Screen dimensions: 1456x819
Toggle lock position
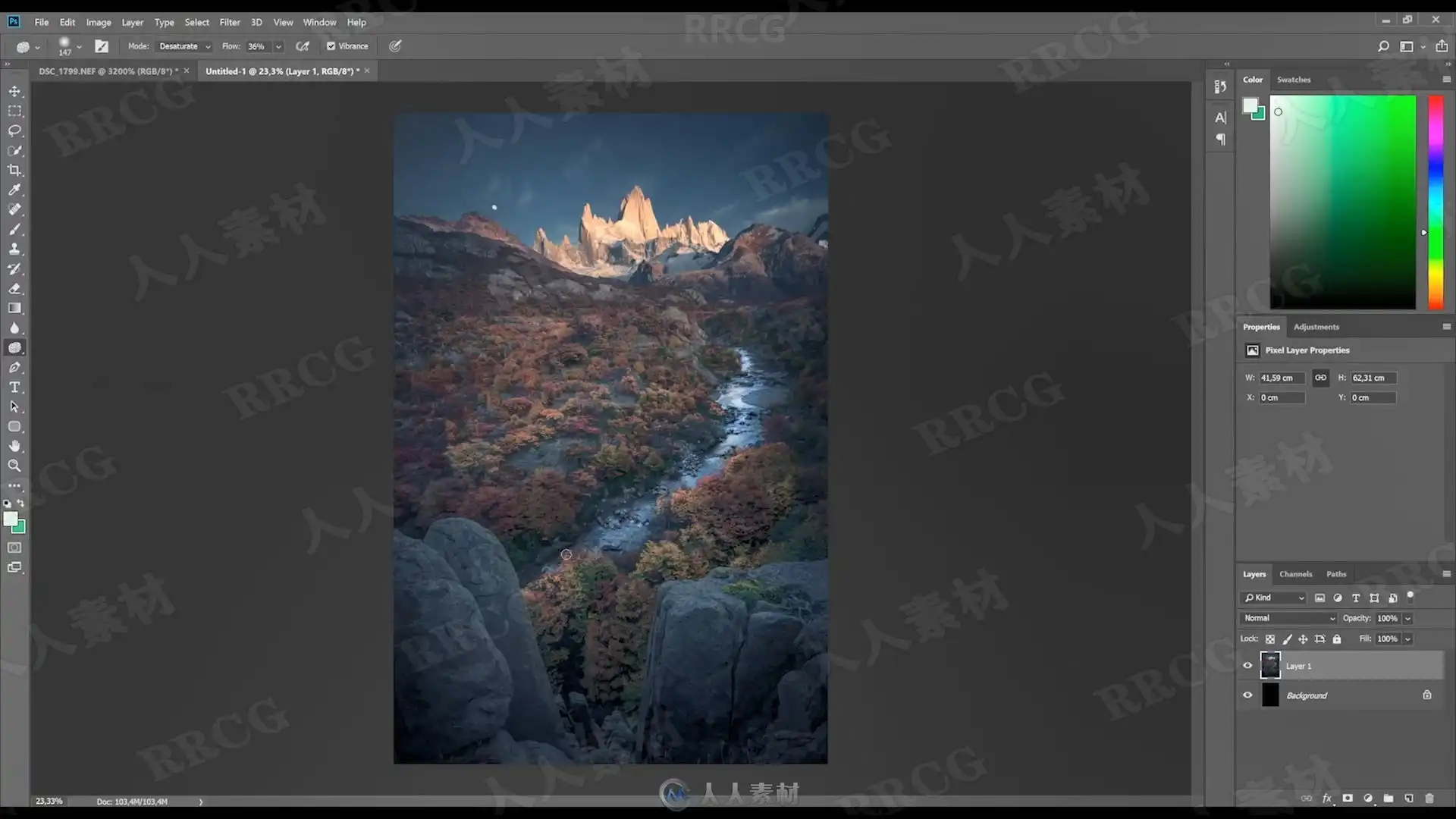(1303, 639)
